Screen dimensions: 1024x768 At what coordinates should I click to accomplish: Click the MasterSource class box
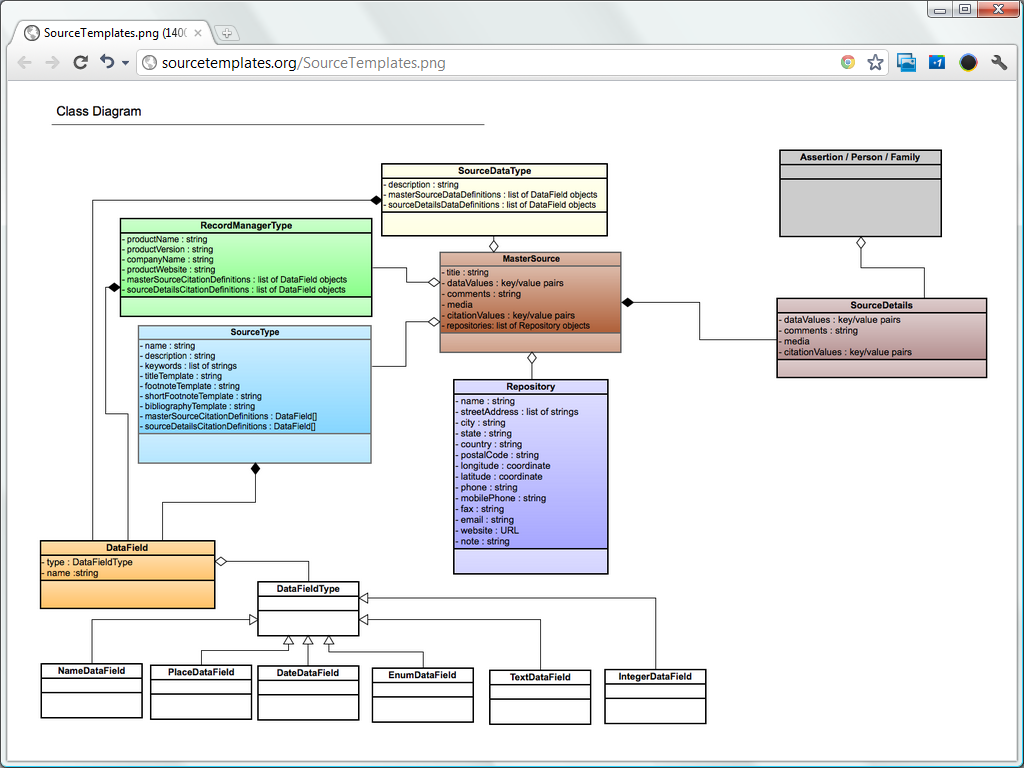(x=530, y=300)
